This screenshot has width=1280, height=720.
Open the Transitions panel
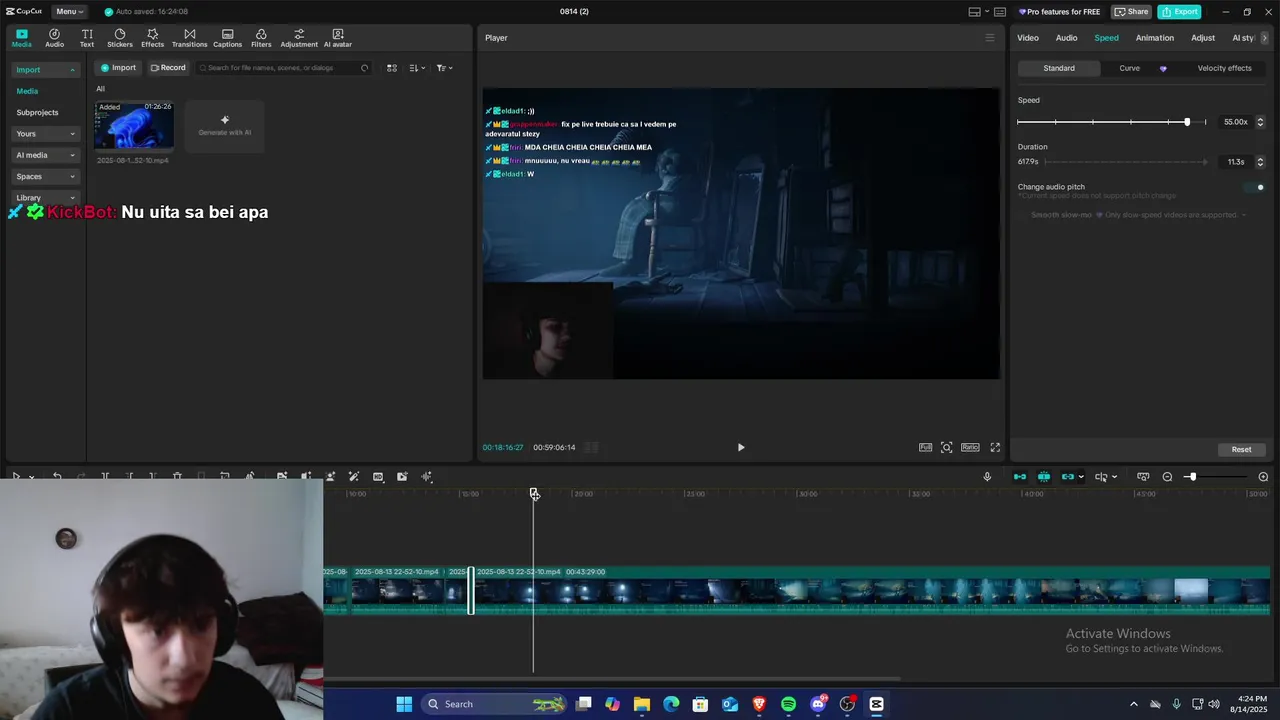(x=189, y=38)
